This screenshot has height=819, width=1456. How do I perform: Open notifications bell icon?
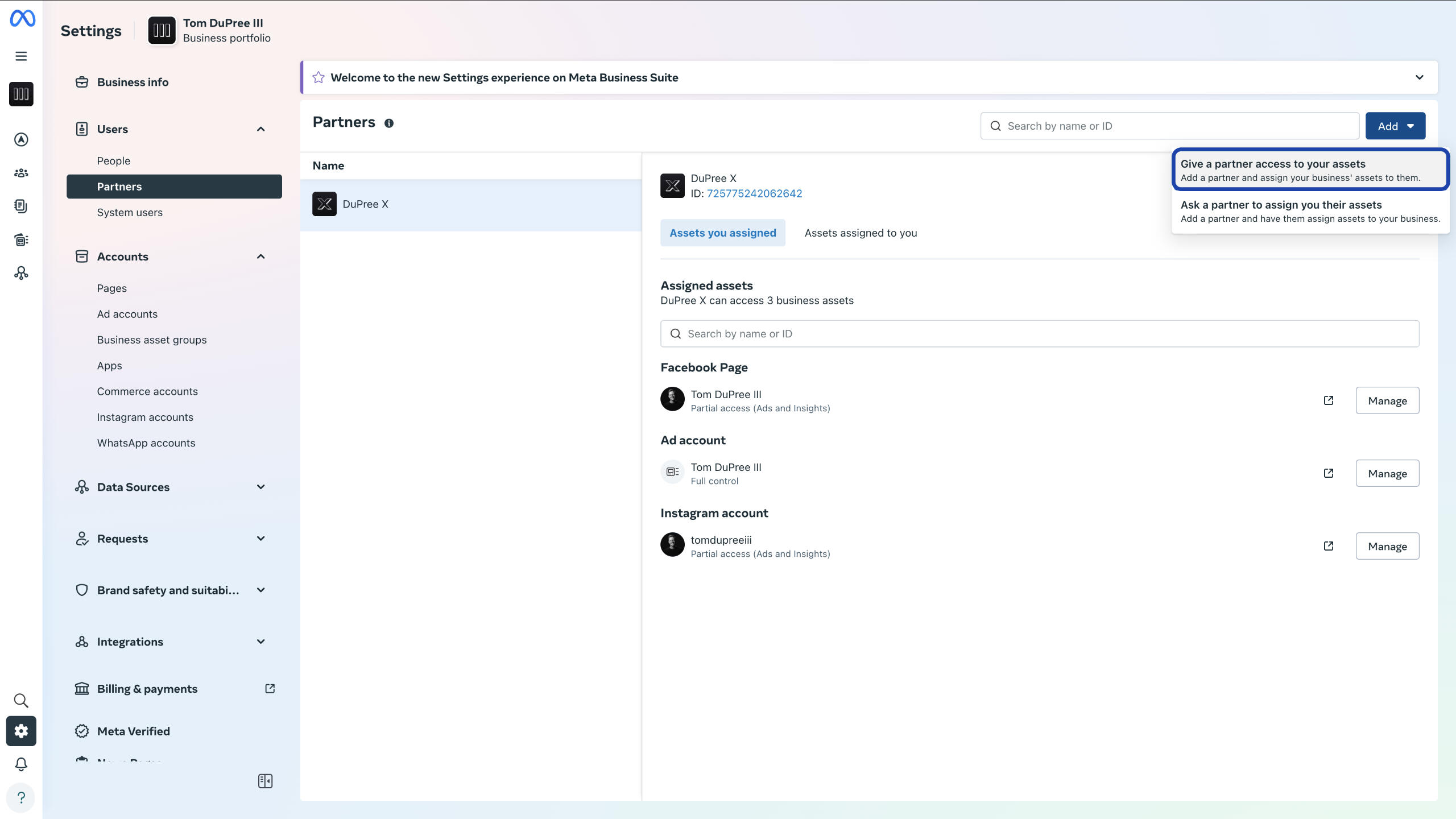click(21, 764)
